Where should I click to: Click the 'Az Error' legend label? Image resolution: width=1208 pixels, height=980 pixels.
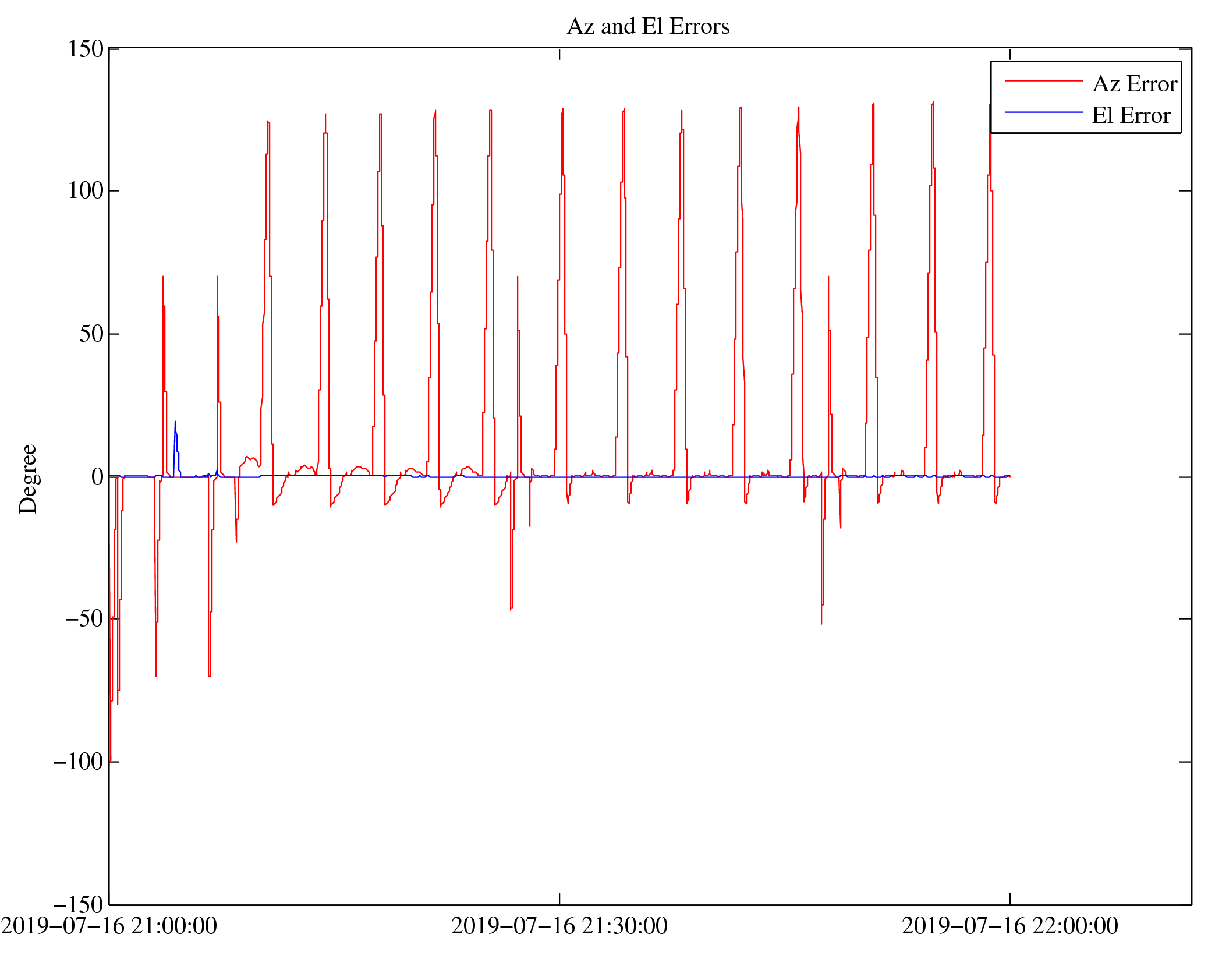click(x=1134, y=84)
